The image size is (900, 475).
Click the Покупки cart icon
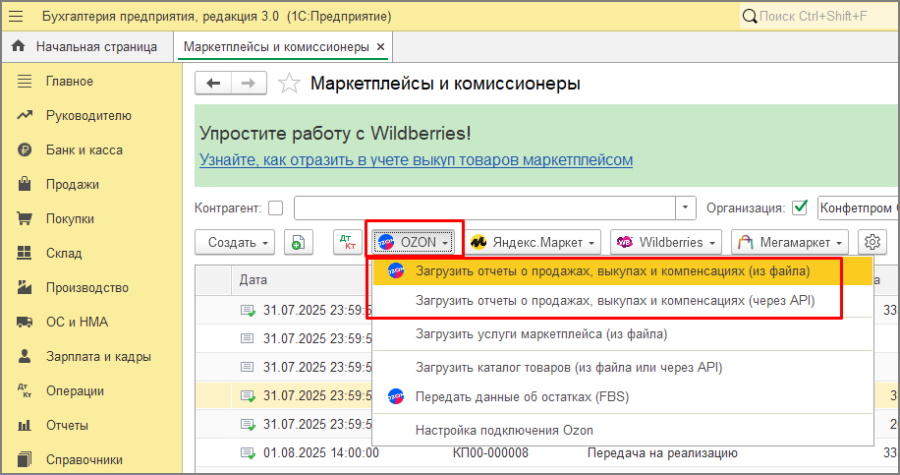(24, 219)
